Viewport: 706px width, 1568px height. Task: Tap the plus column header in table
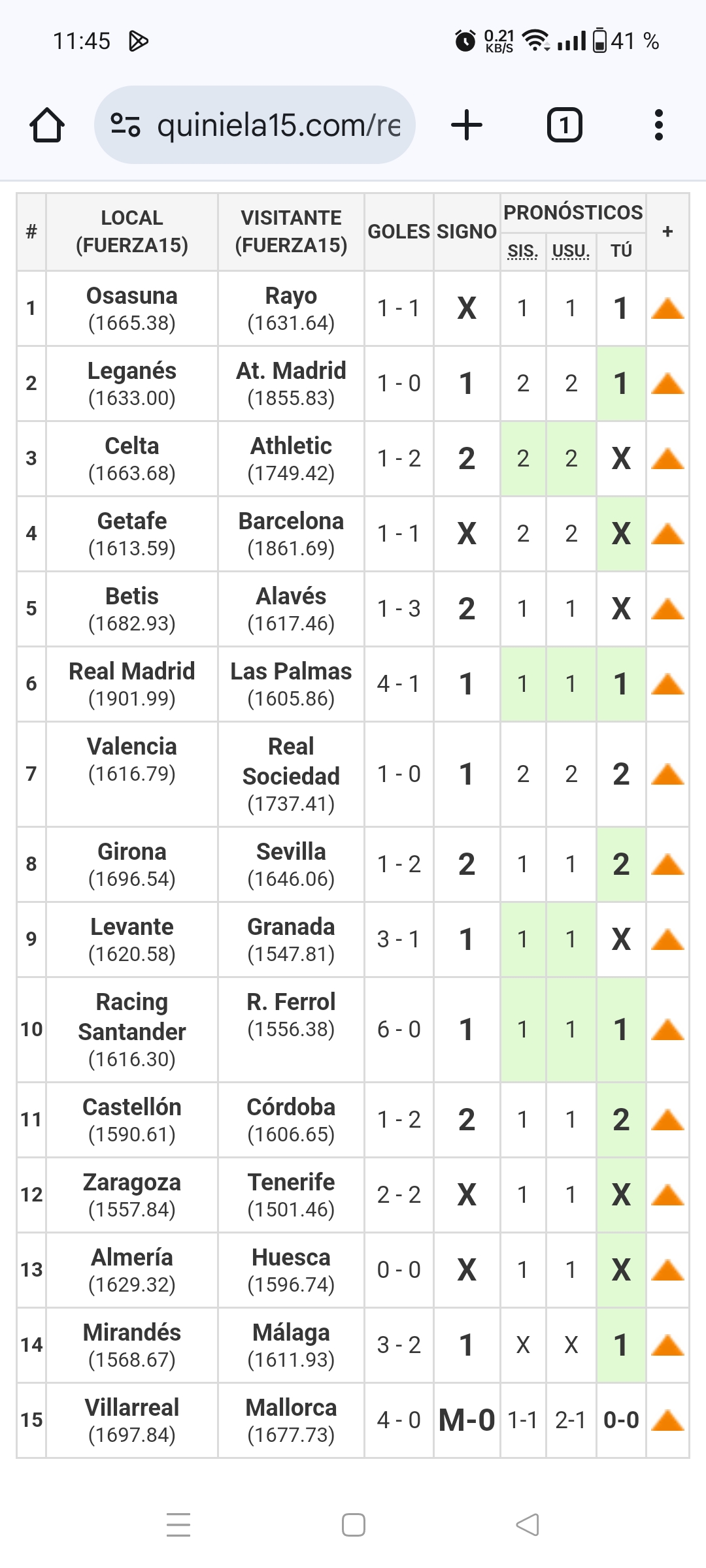pos(667,231)
